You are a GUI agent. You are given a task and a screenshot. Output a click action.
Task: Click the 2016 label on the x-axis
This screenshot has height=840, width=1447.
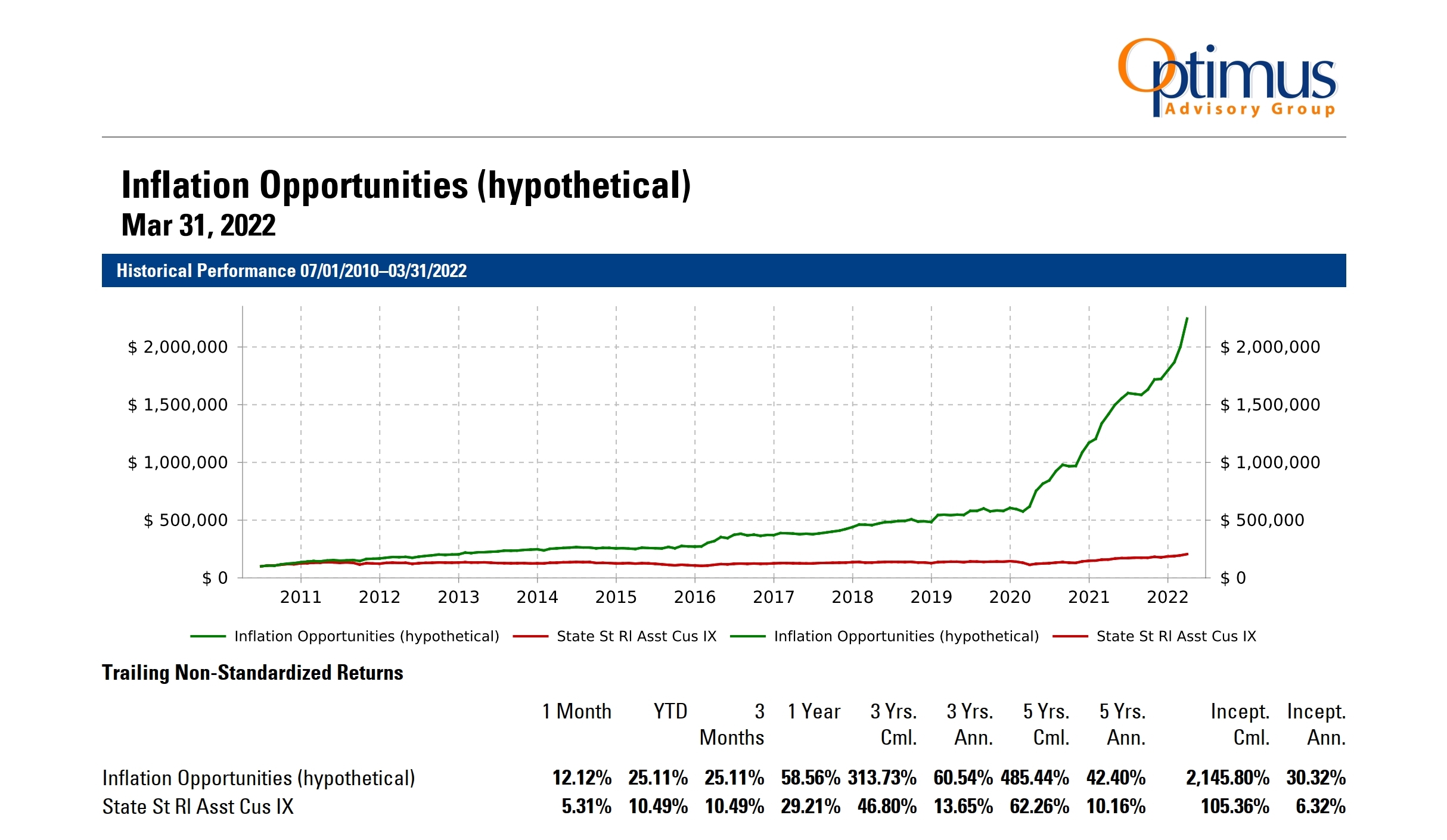(694, 597)
